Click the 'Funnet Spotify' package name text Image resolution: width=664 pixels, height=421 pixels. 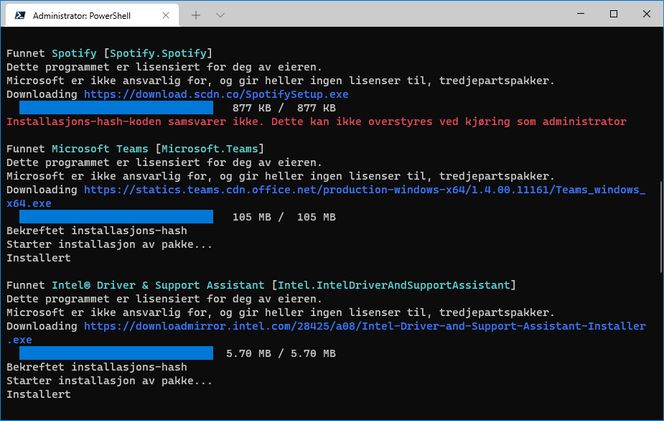(51, 53)
